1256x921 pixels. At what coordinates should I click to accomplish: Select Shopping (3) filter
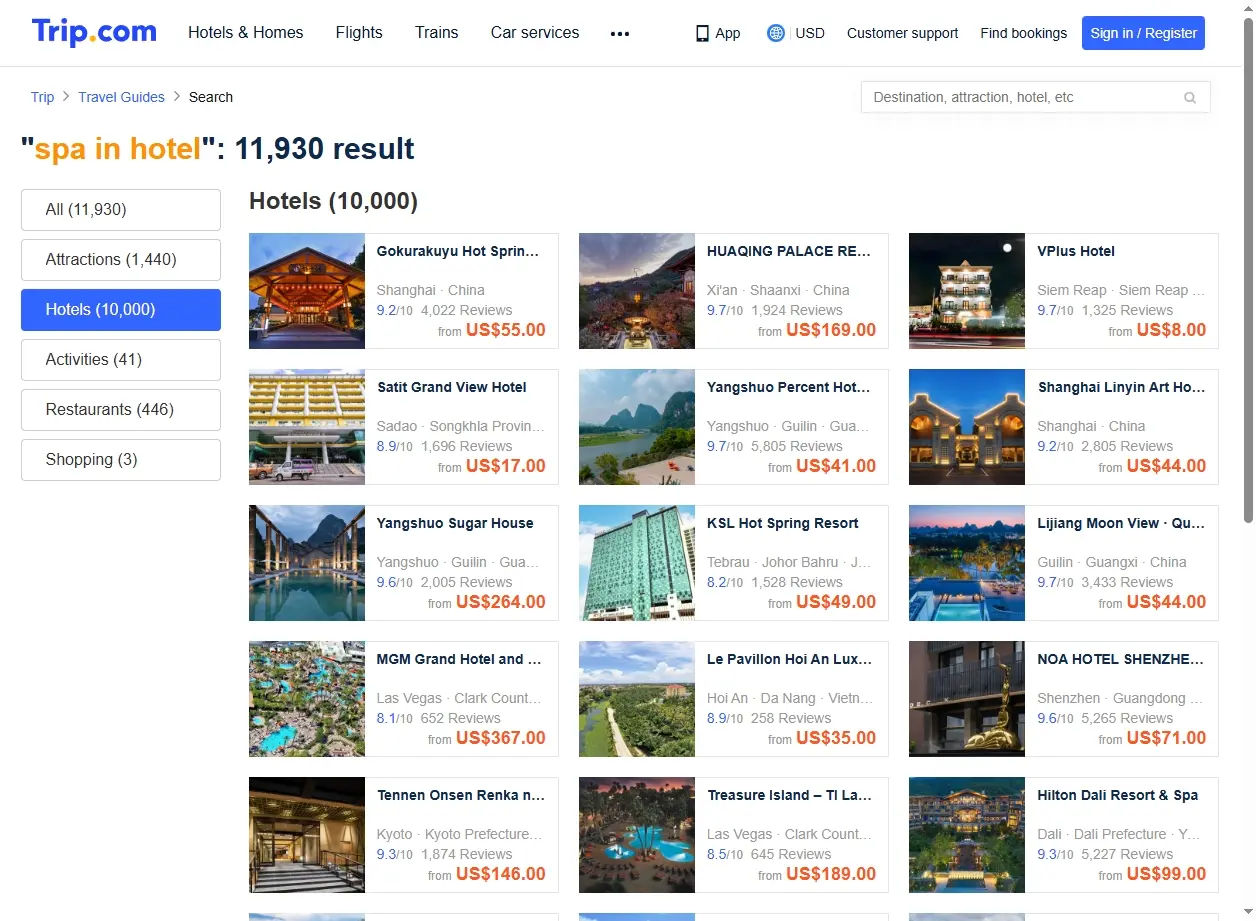click(x=121, y=460)
